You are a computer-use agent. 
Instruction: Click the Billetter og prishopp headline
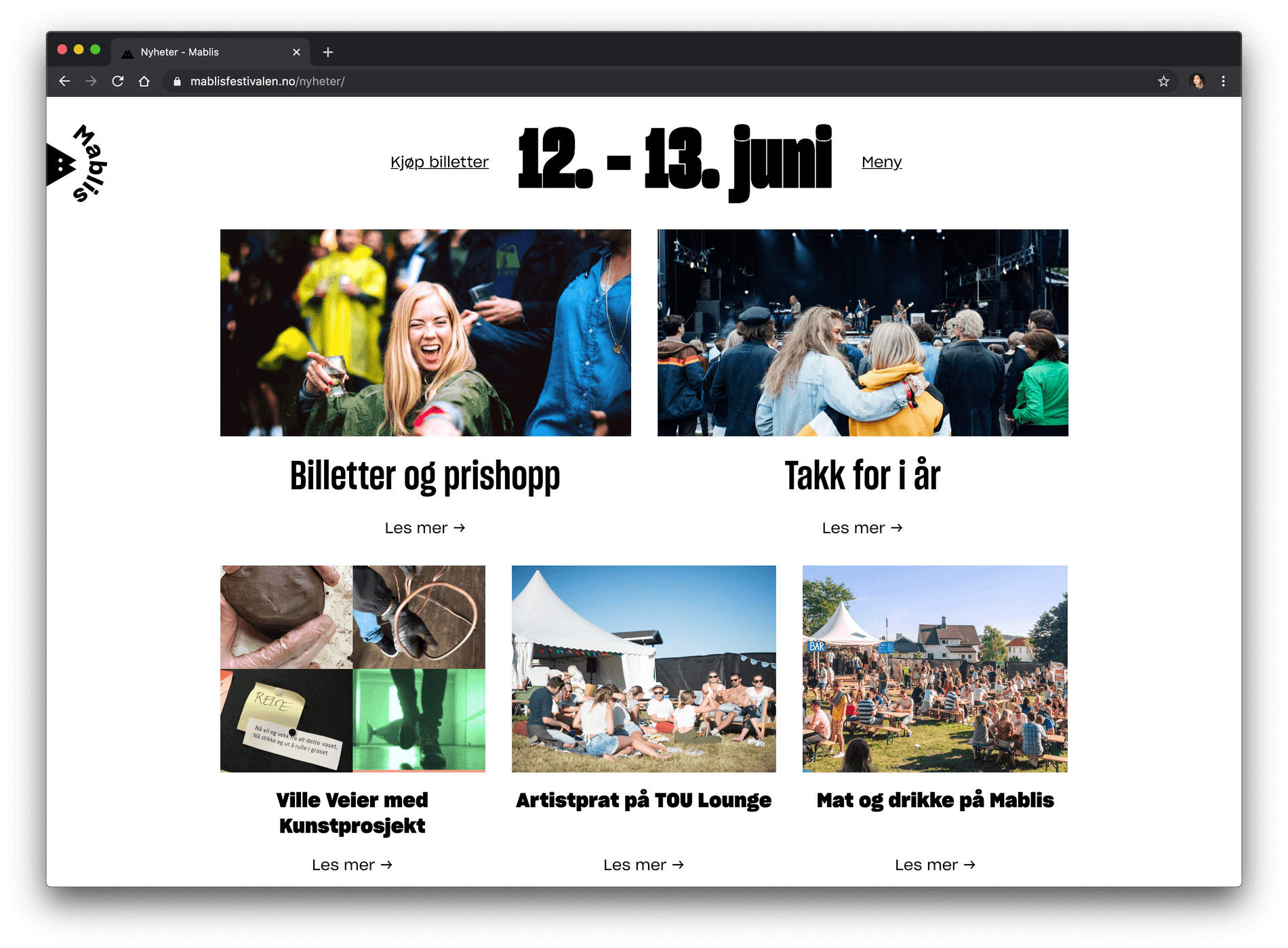[425, 476]
